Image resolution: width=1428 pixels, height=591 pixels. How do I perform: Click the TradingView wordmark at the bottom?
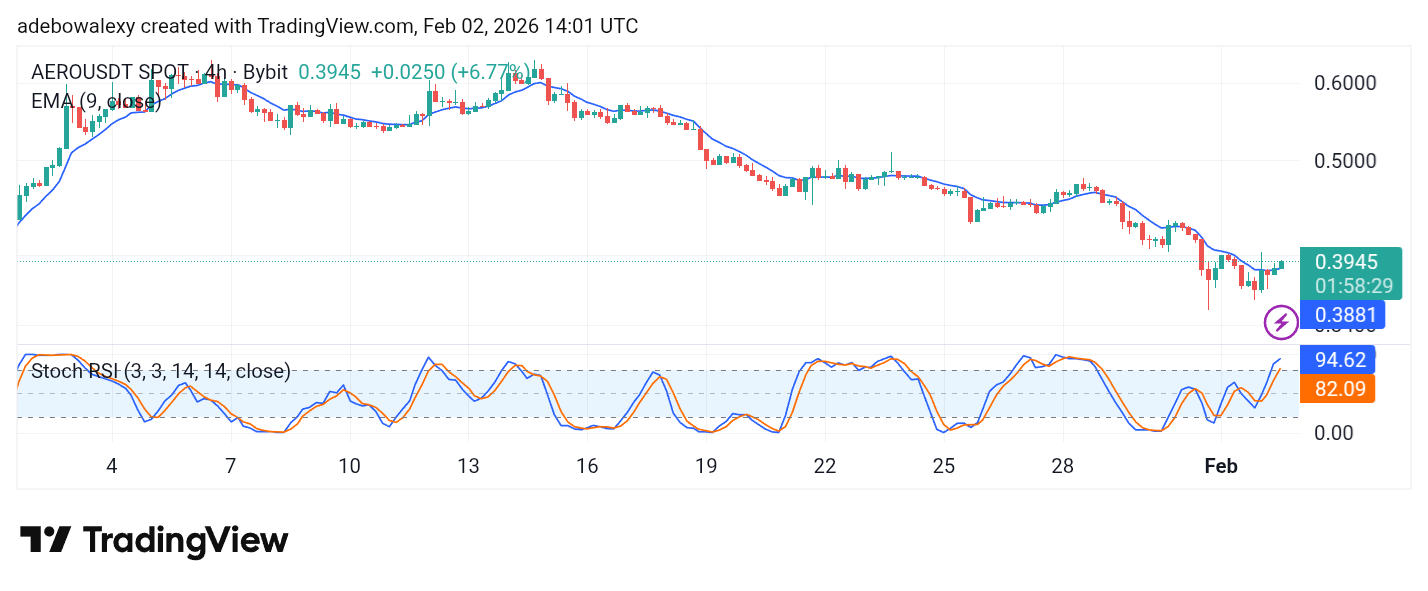(x=185, y=541)
